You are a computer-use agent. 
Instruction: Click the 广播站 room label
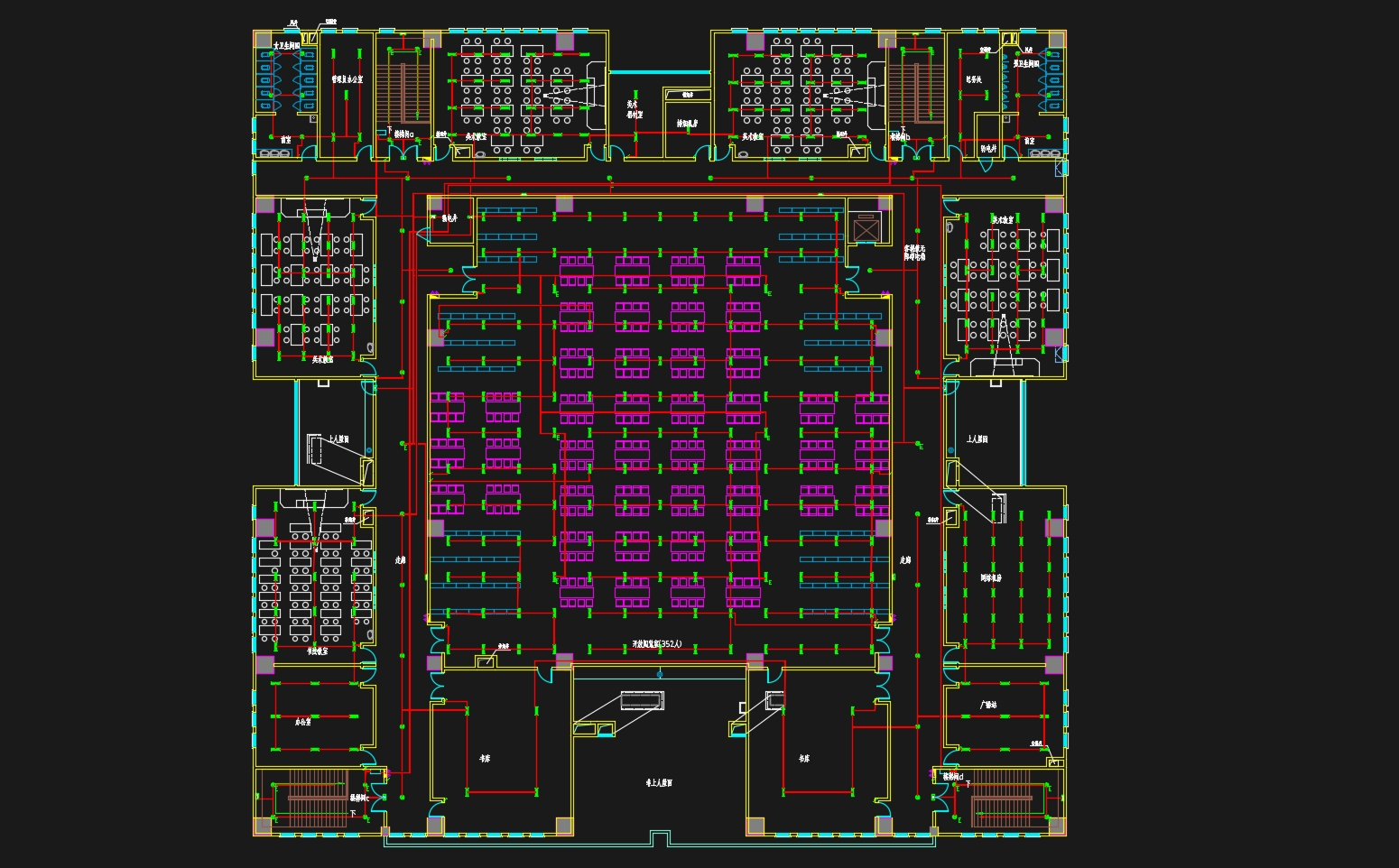point(988,705)
